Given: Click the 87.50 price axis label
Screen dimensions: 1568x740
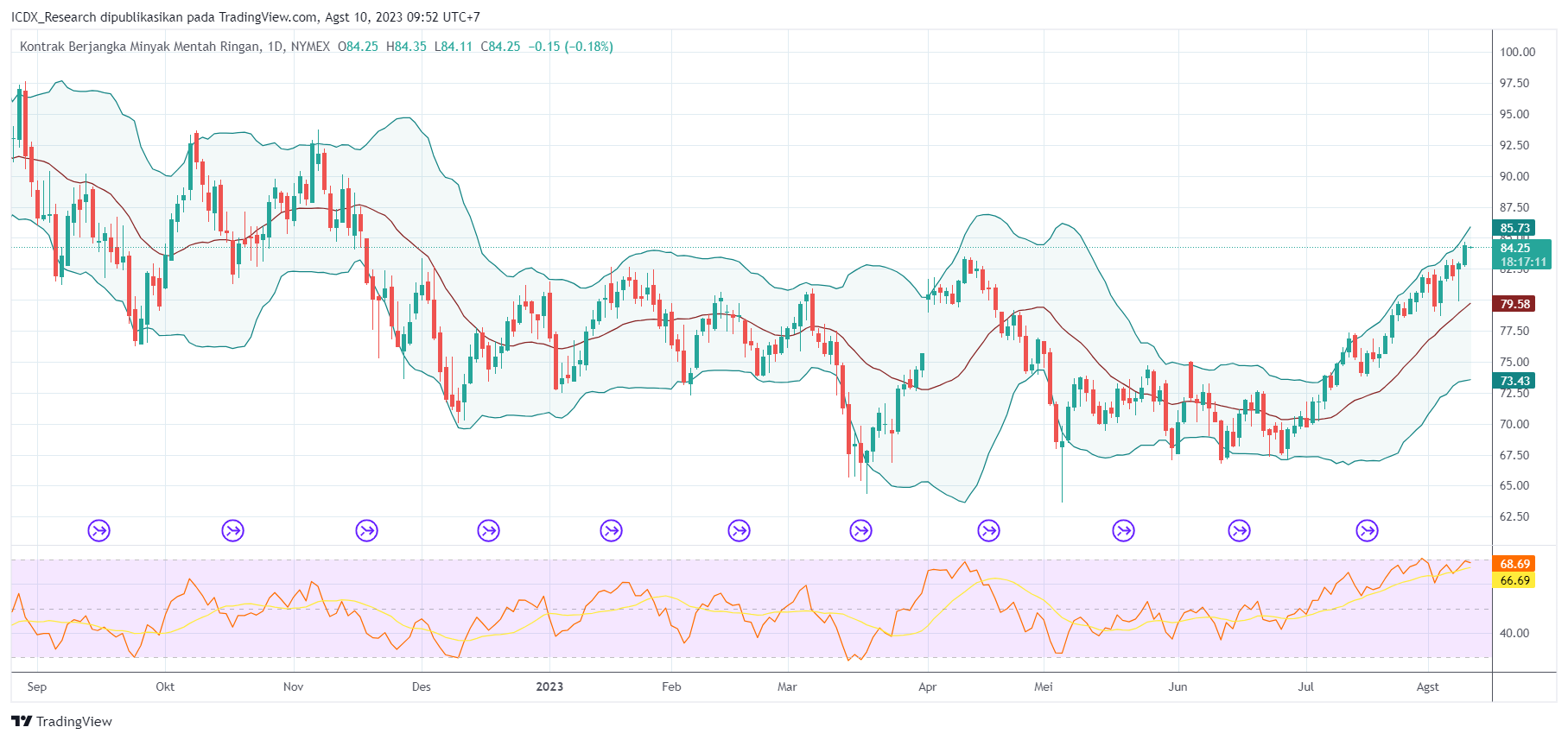Looking at the screenshot, I should (x=1514, y=207).
